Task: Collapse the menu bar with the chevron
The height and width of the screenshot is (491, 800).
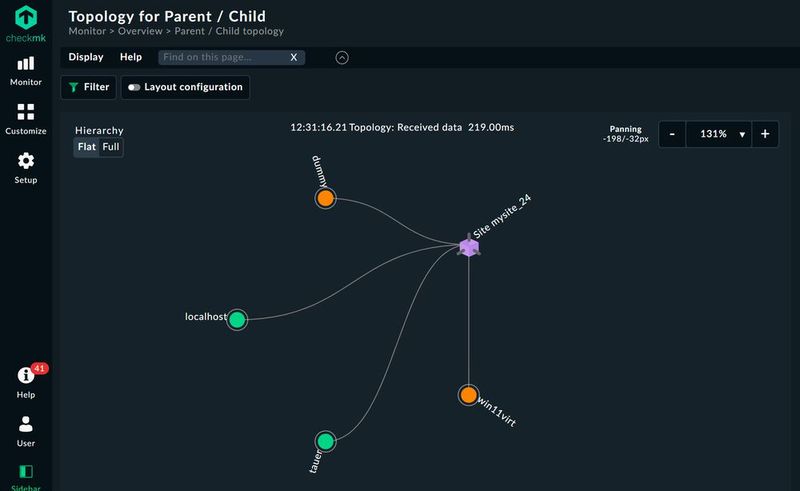Action: tap(342, 58)
